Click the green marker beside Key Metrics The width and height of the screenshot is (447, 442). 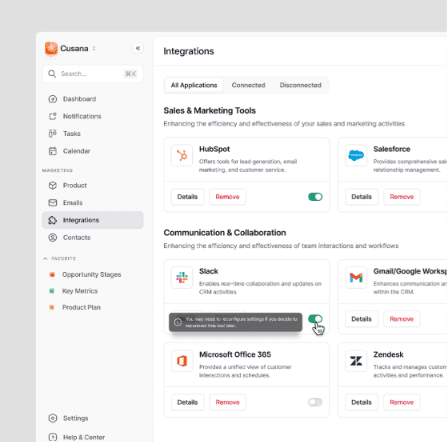coord(52,291)
